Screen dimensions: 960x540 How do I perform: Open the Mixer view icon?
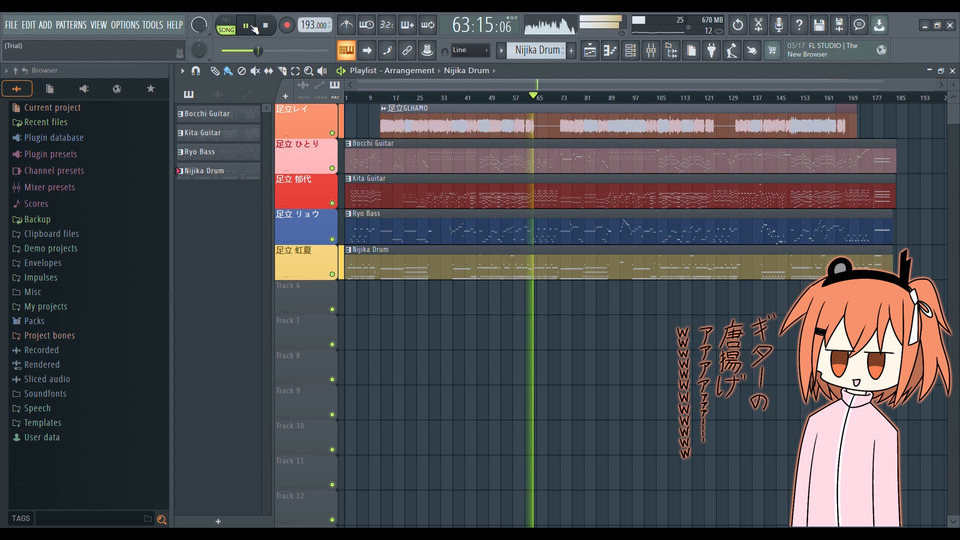coord(651,50)
